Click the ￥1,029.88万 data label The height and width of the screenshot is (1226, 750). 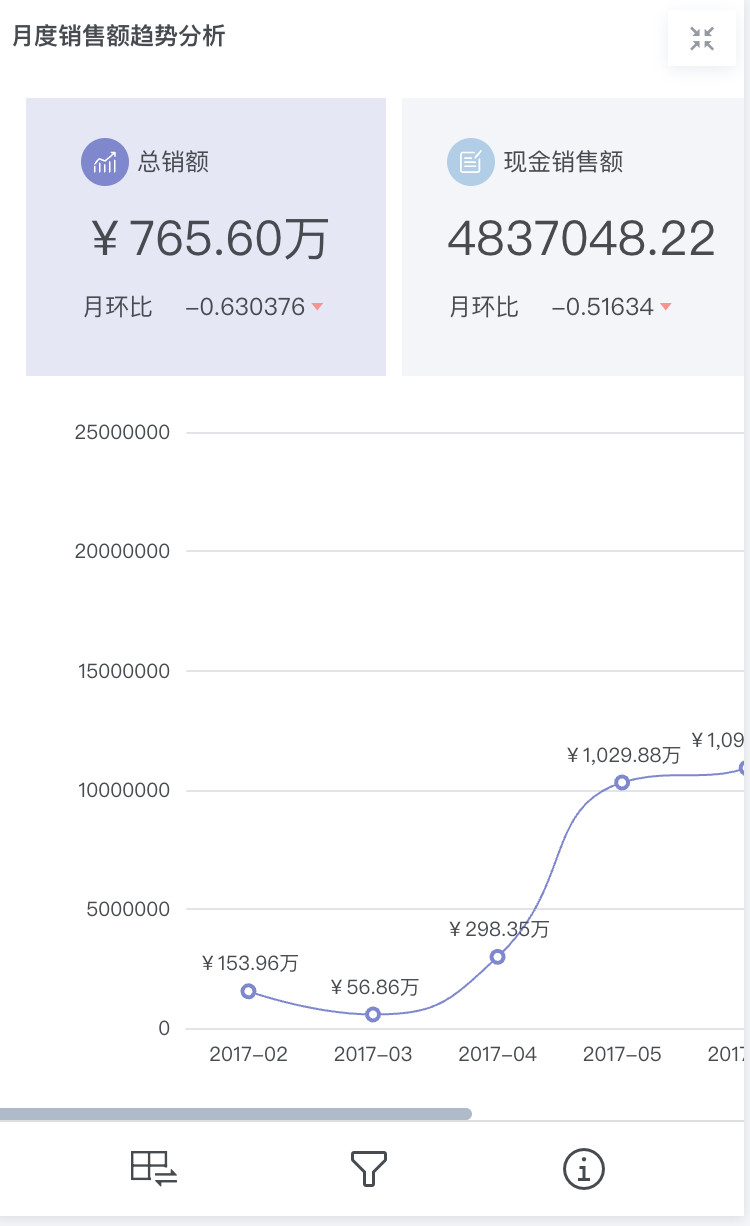pyautogui.click(x=623, y=755)
